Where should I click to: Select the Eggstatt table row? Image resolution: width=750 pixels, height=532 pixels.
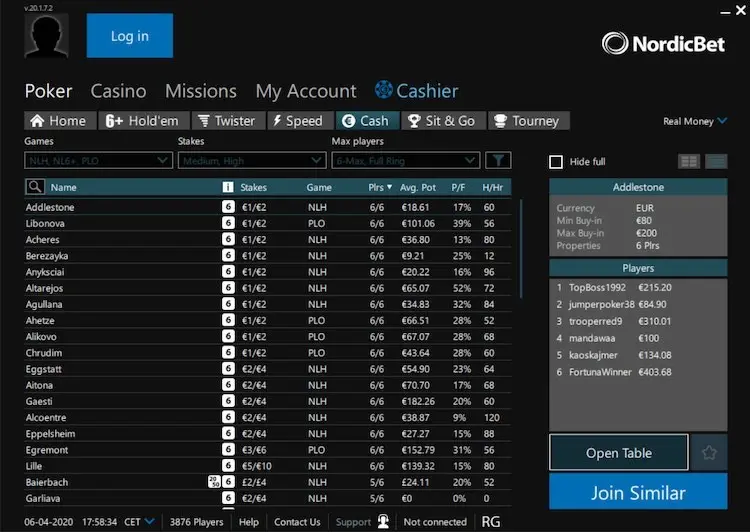[267, 369]
